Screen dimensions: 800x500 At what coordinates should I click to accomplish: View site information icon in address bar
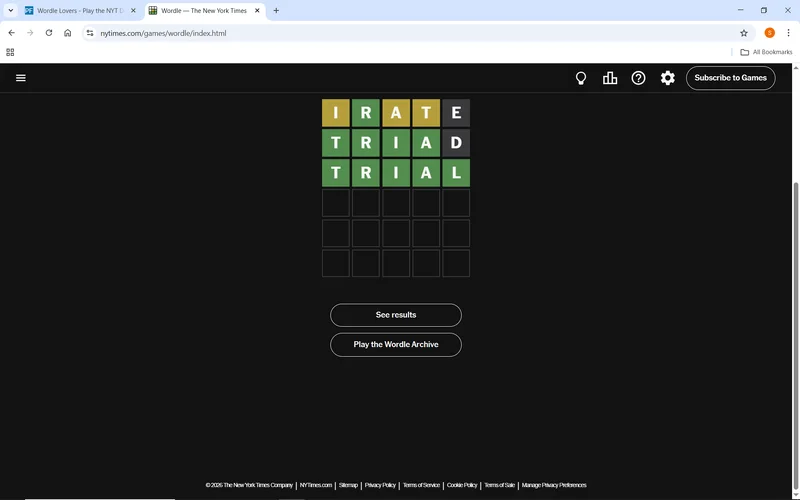pos(90,33)
